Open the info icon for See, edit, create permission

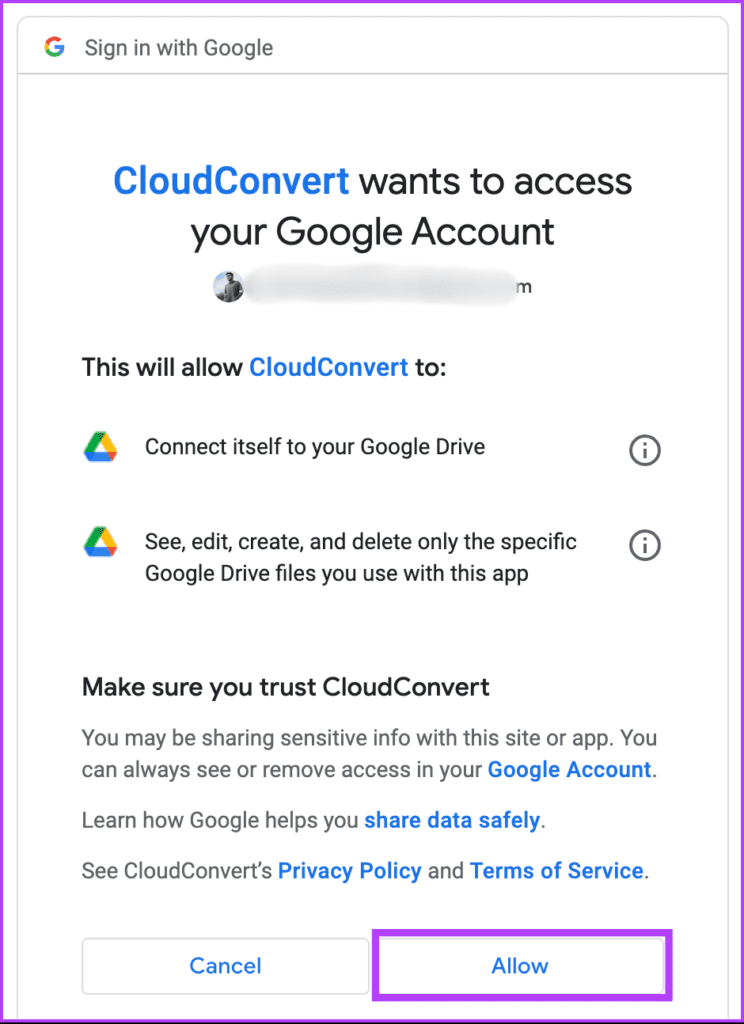pos(645,546)
